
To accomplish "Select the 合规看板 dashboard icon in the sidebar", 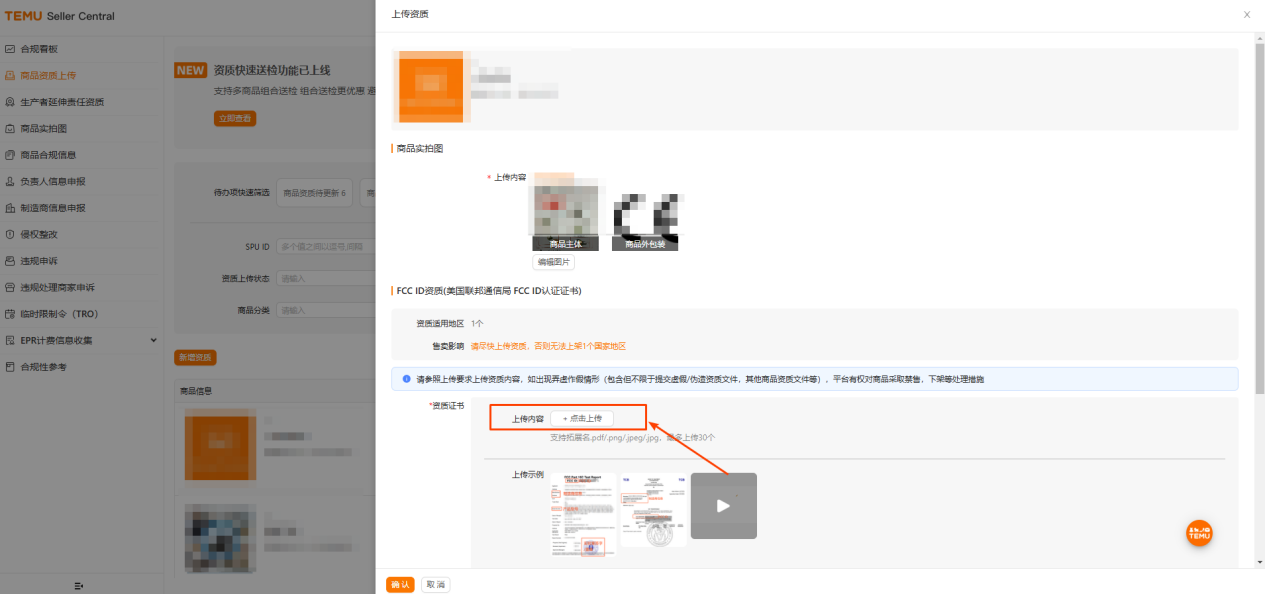I will coord(12,48).
